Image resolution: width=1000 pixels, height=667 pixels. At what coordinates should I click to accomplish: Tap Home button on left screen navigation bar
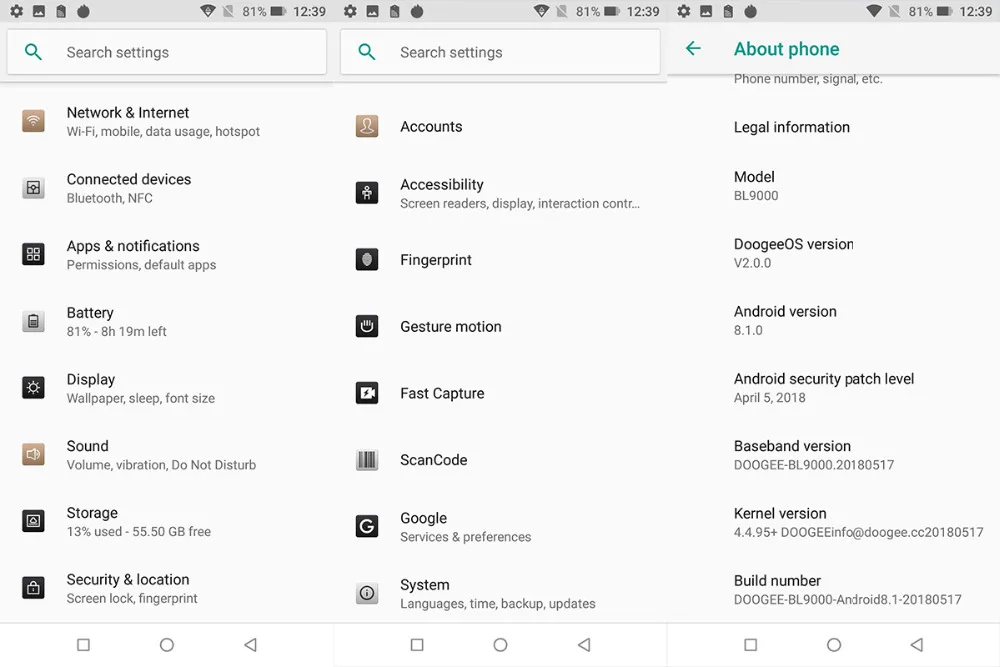166,645
